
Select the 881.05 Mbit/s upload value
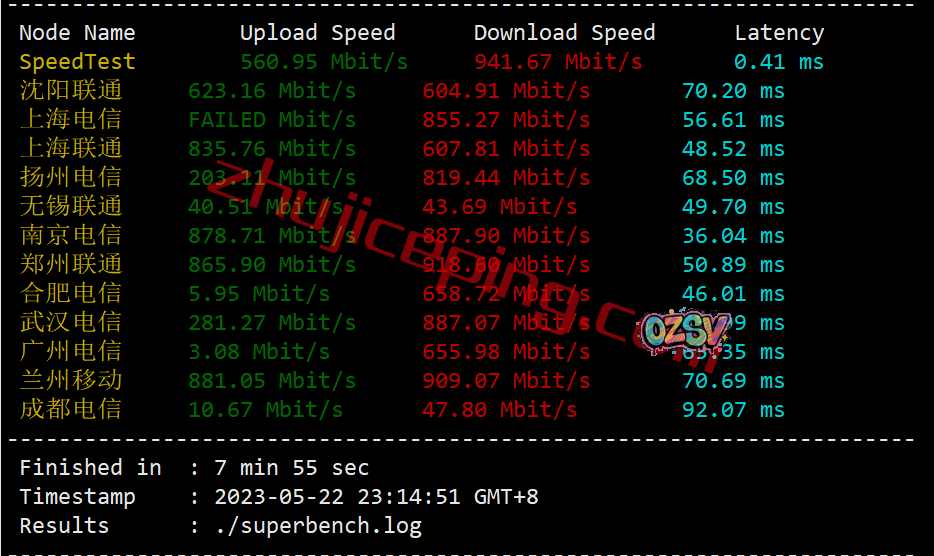tap(272, 381)
